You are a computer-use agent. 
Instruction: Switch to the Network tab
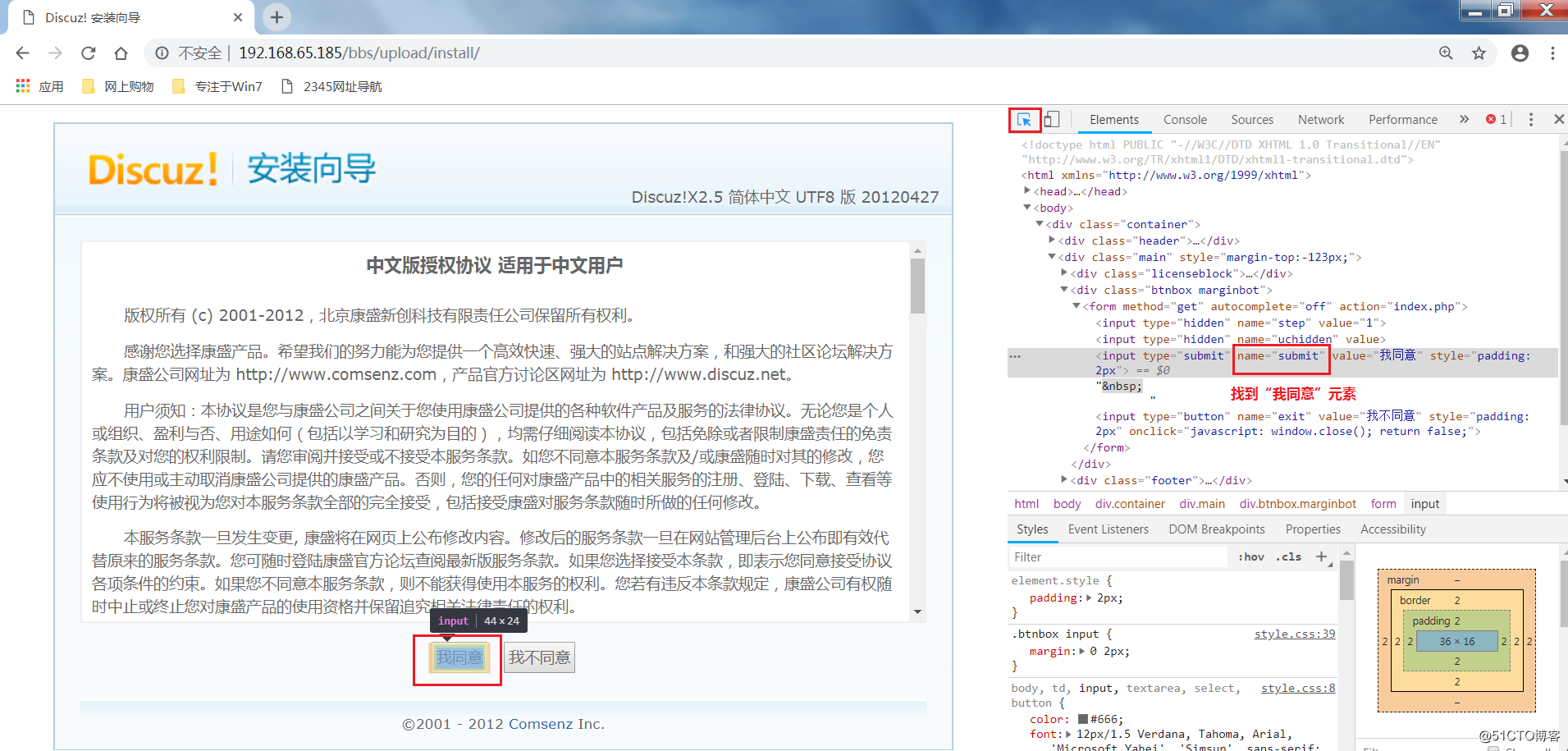tap(1321, 120)
